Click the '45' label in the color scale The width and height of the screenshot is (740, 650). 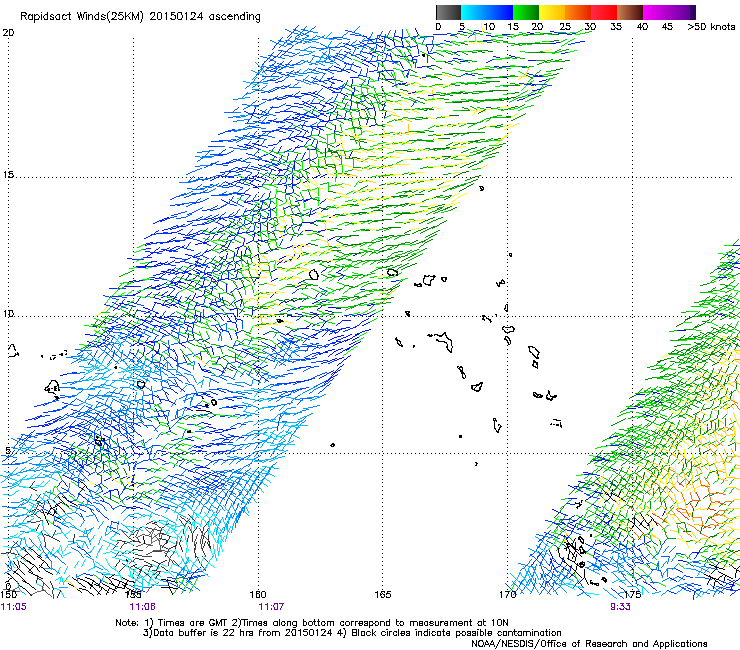[667, 27]
